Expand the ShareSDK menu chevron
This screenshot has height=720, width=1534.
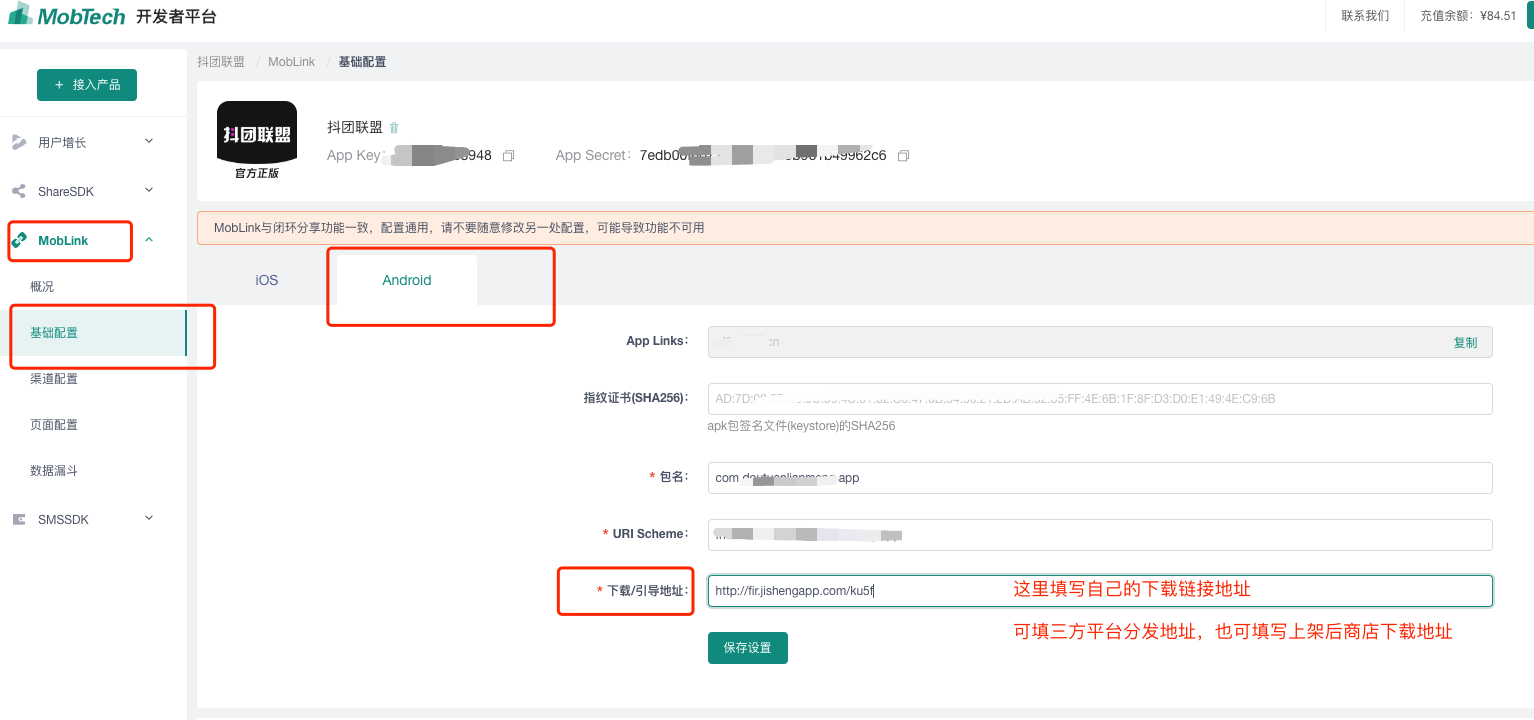pyautogui.click(x=149, y=190)
